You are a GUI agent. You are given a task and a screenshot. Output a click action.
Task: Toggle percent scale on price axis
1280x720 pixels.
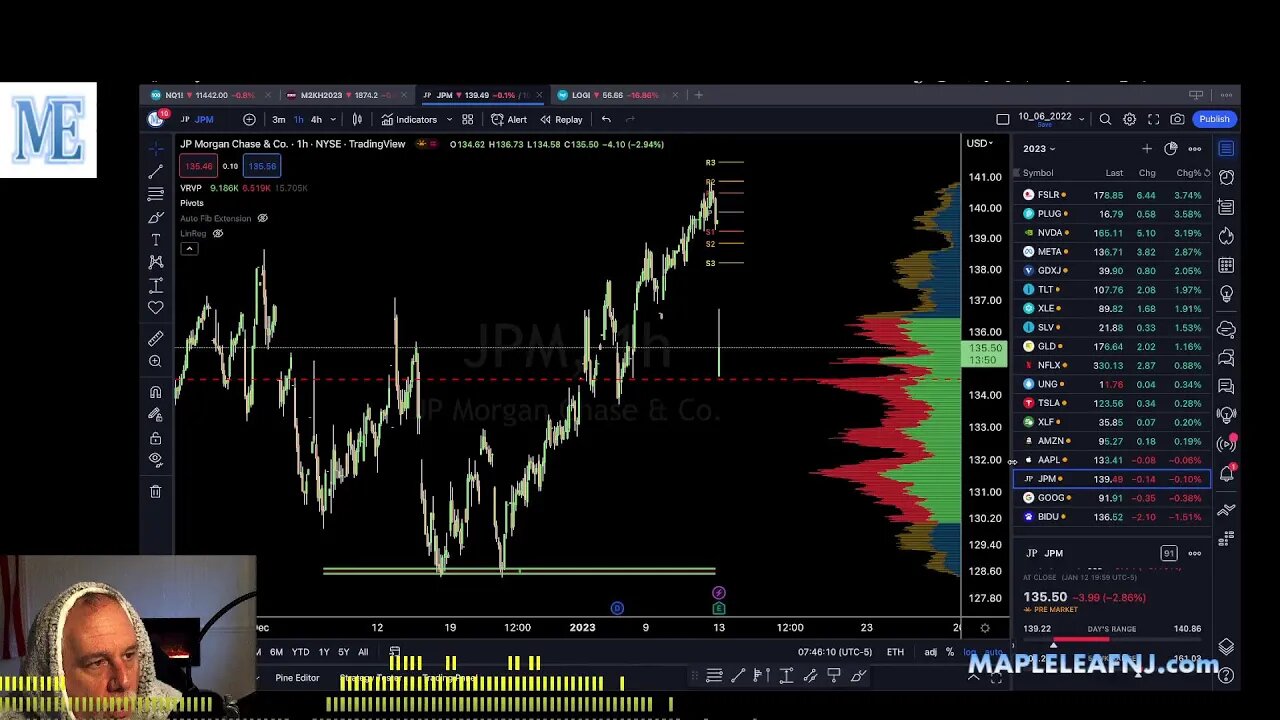(x=950, y=652)
